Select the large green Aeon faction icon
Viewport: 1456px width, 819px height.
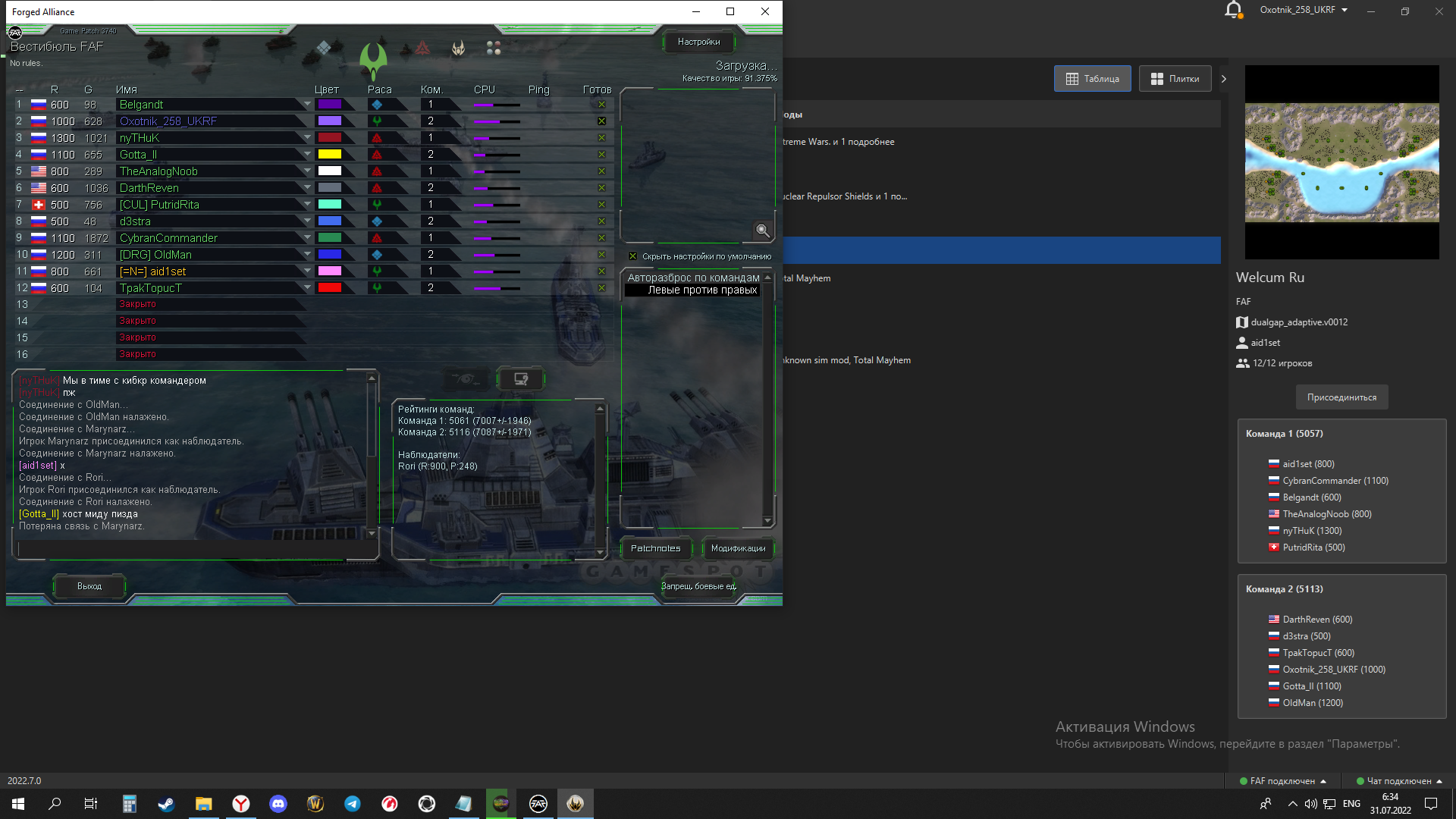click(373, 60)
